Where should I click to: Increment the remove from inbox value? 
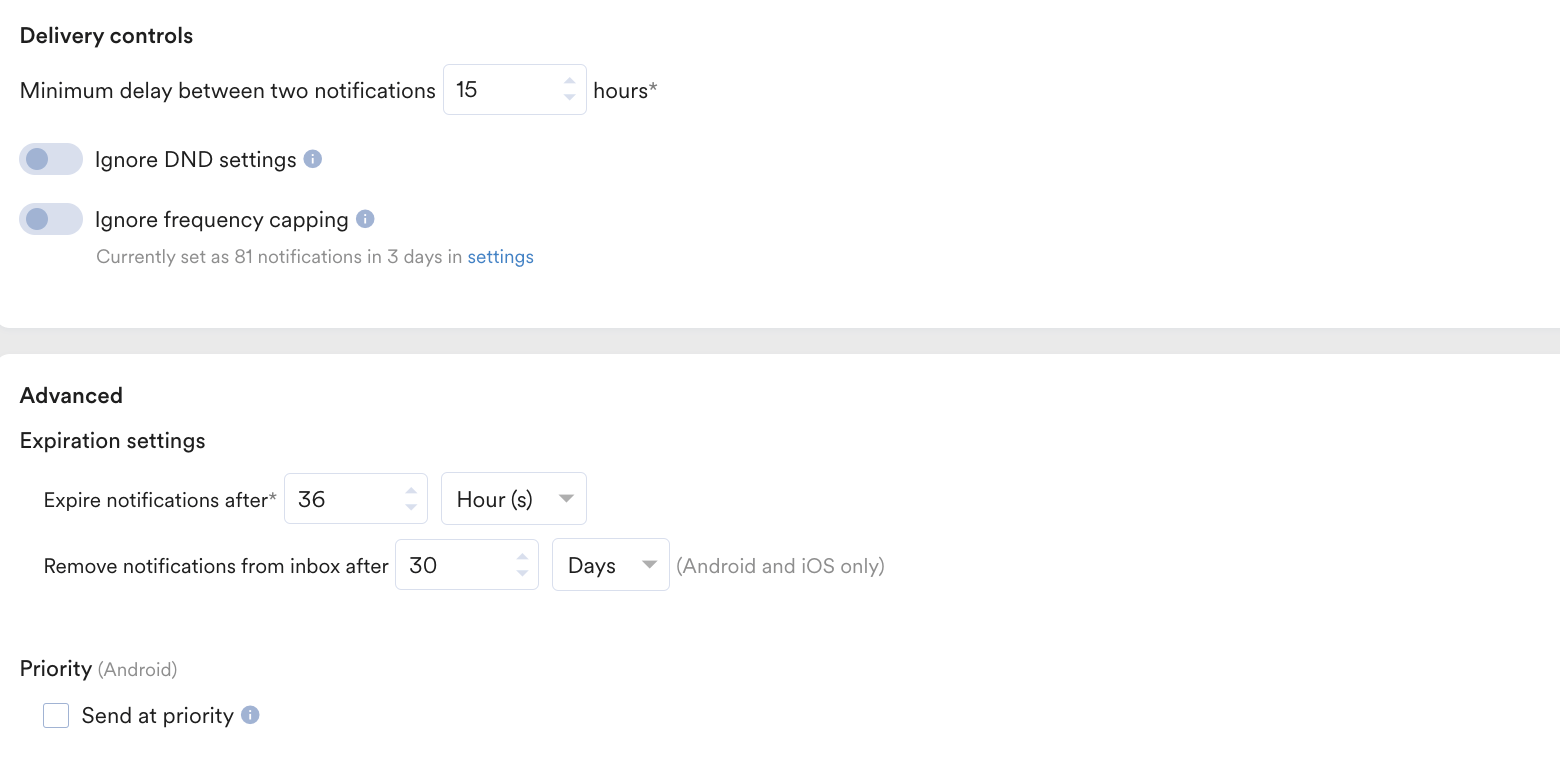coord(522,557)
